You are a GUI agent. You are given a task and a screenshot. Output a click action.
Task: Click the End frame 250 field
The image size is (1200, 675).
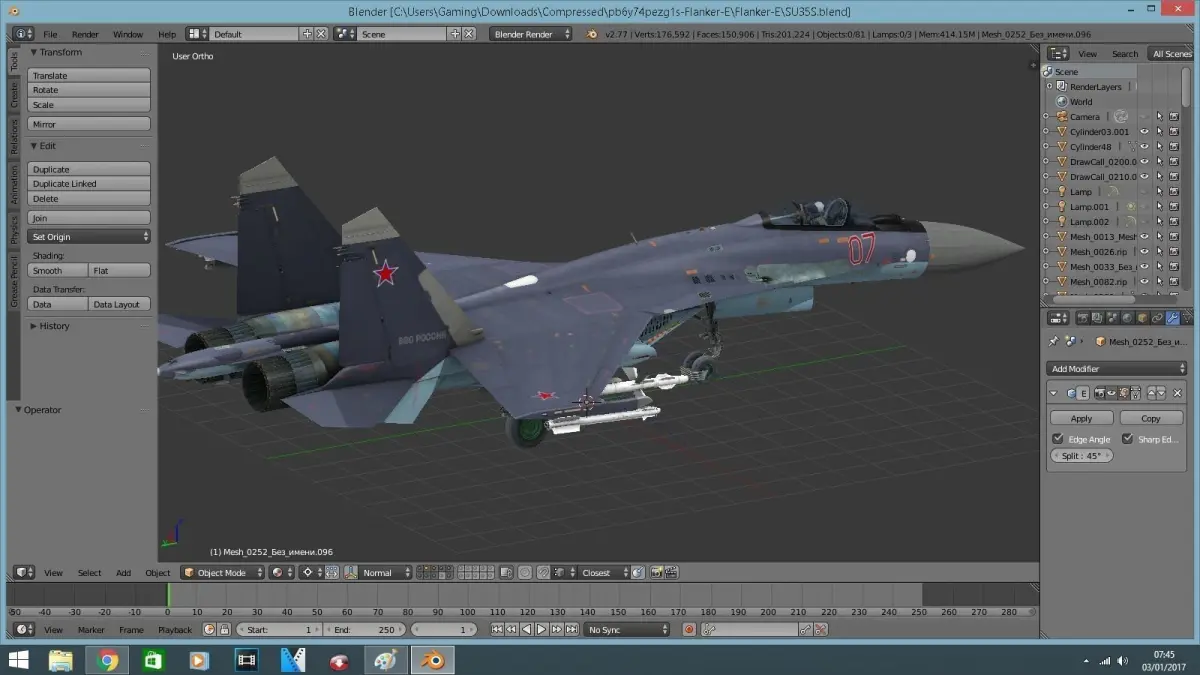365,630
